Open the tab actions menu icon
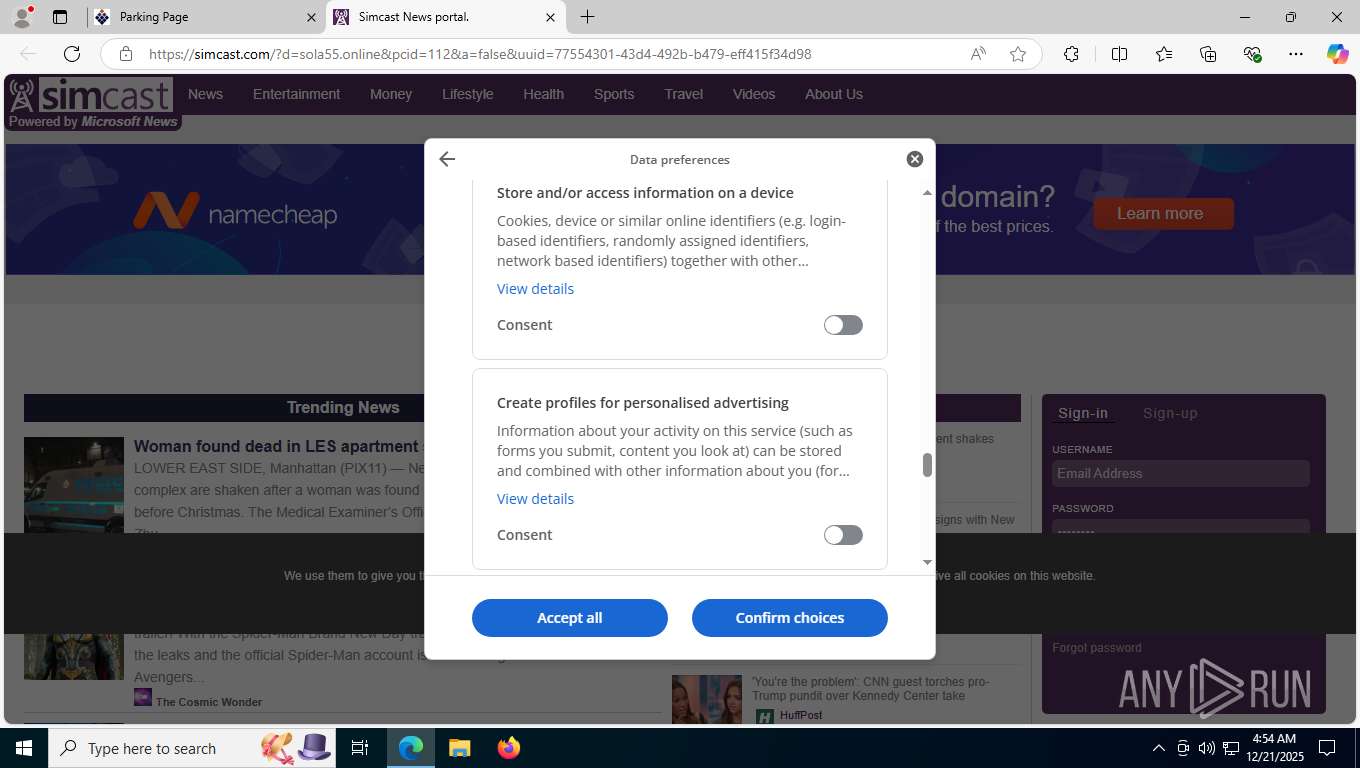1360x768 pixels. click(x=60, y=17)
